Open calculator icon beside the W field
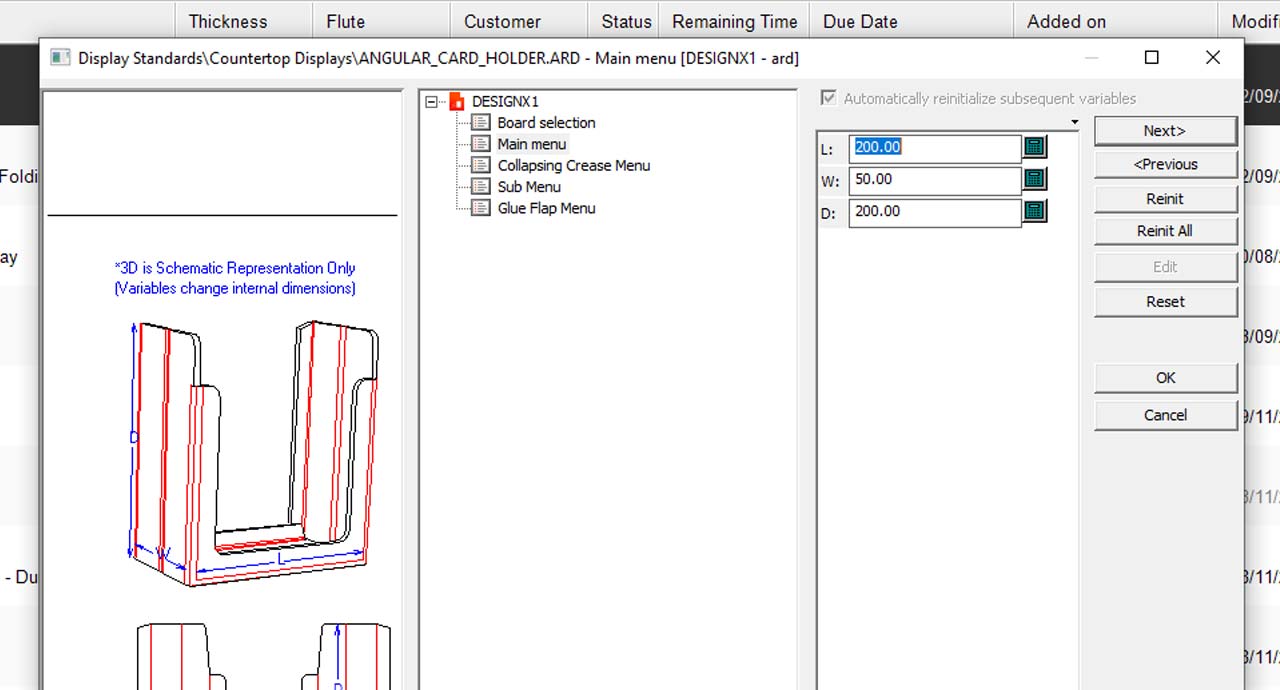Viewport: 1280px width, 690px height. click(x=1035, y=180)
